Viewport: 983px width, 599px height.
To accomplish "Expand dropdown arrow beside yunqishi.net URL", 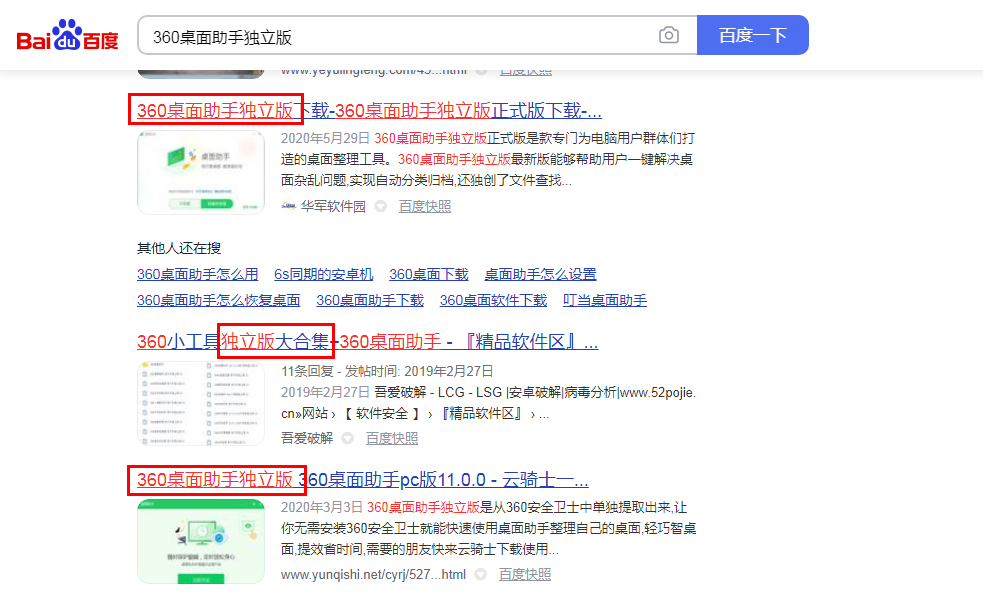I will click(x=481, y=574).
